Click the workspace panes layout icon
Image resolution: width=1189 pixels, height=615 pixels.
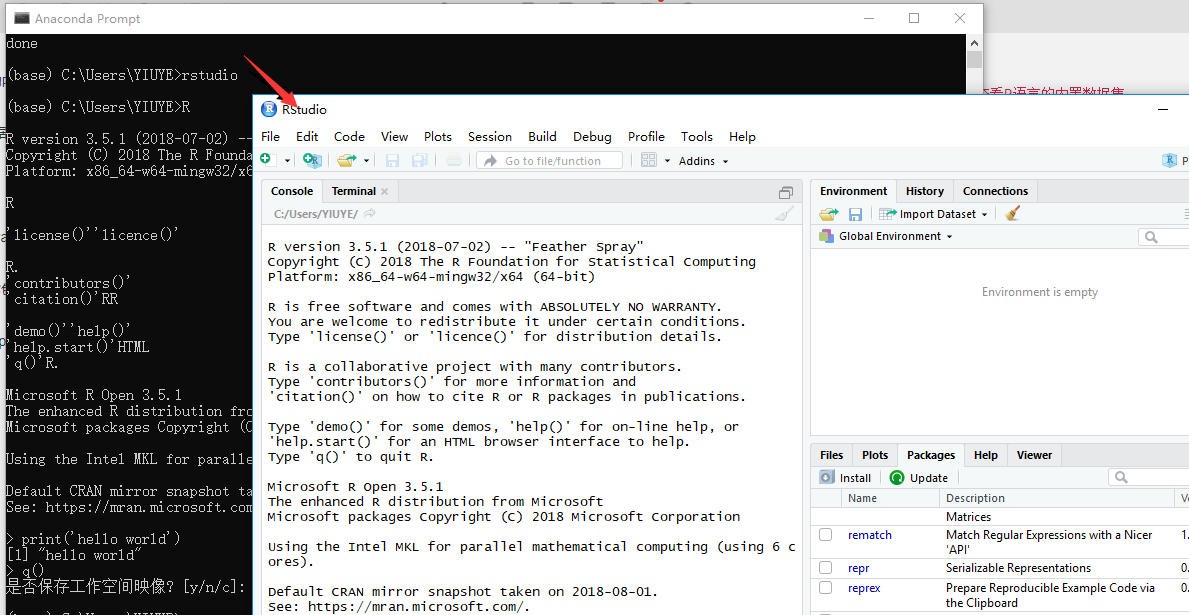pyautogui.click(x=648, y=160)
